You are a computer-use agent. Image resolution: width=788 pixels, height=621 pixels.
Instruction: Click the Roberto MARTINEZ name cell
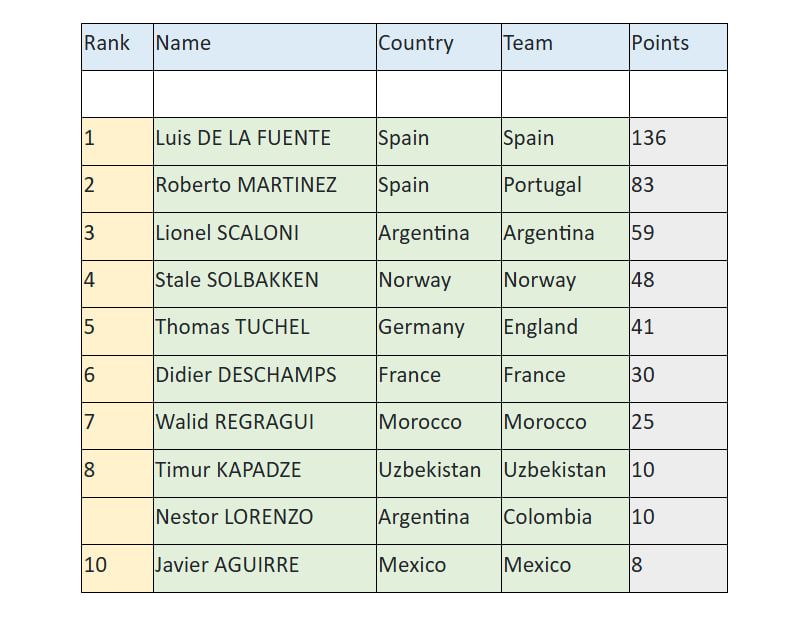click(x=264, y=186)
